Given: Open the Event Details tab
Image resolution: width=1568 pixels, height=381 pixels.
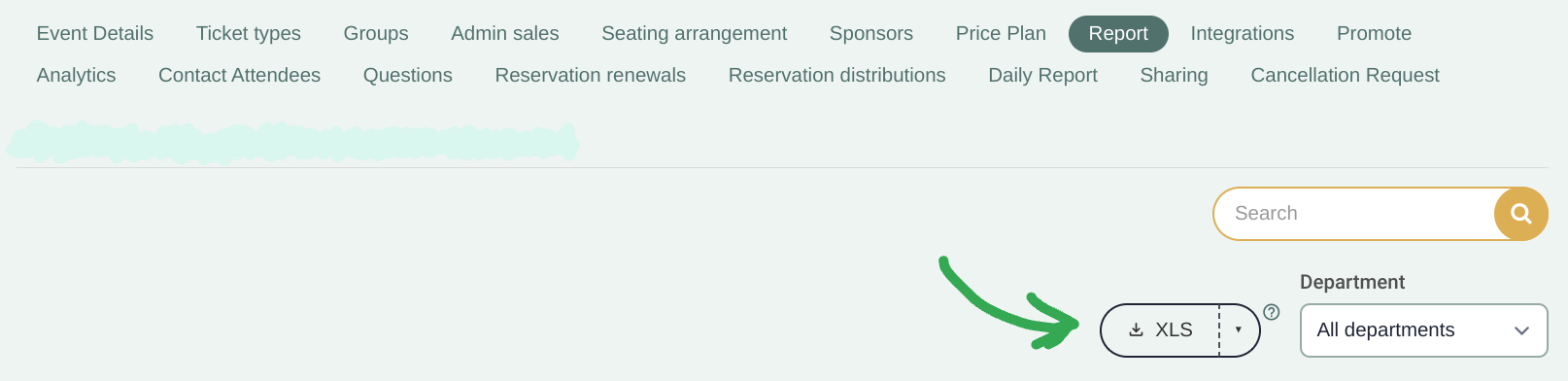Looking at the screenshot, I should 95,34.
